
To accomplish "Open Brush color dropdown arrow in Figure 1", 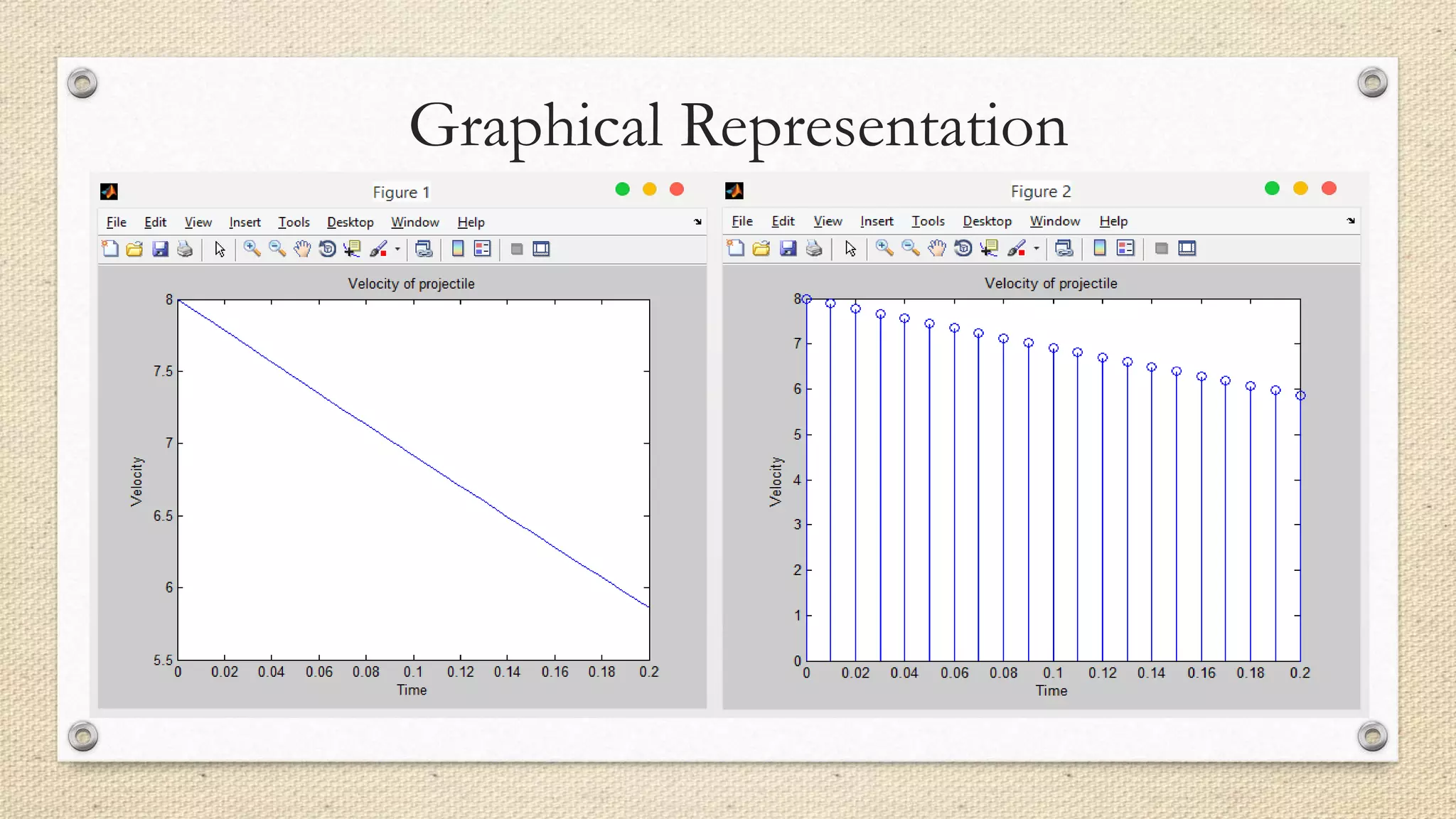I will point(397,249).
